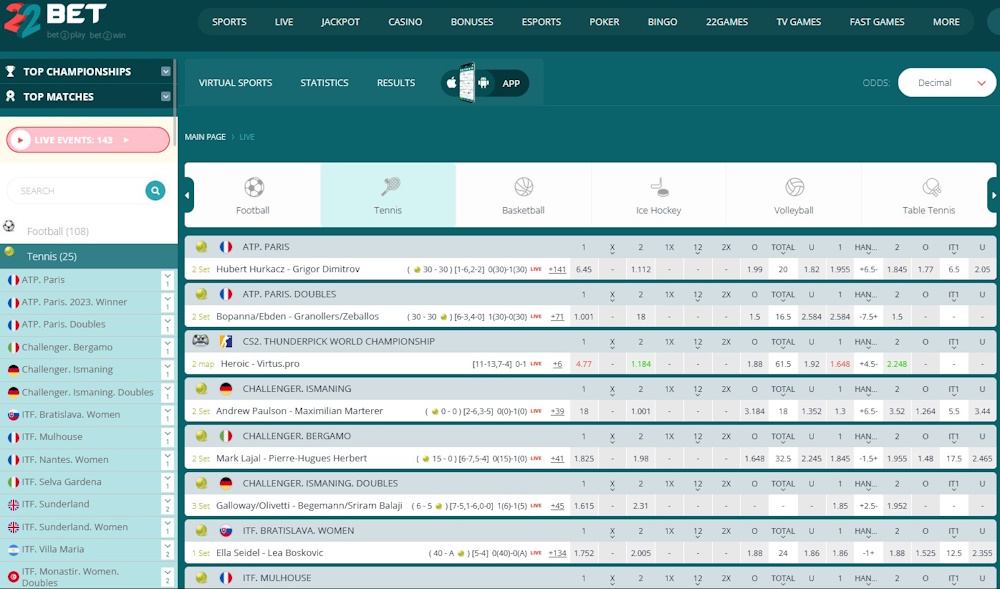The height and width of the screenshot is (589, 1000).
Task: Open ATP. Paris. 2023. Winner in sidebar
Action: point(74,302)
